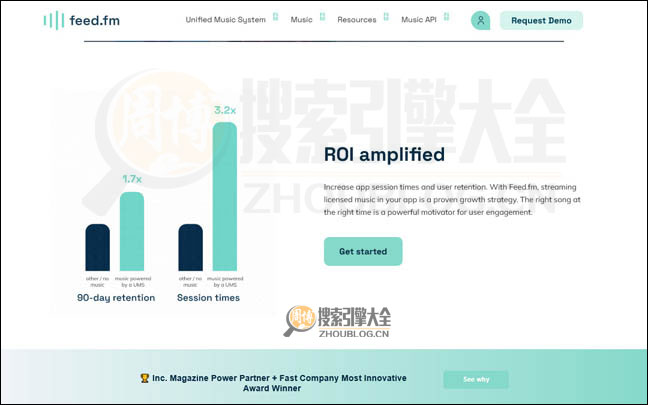Screen dimensions: 648x405
Task: Open the user account icon
Action: click(481, 20)
